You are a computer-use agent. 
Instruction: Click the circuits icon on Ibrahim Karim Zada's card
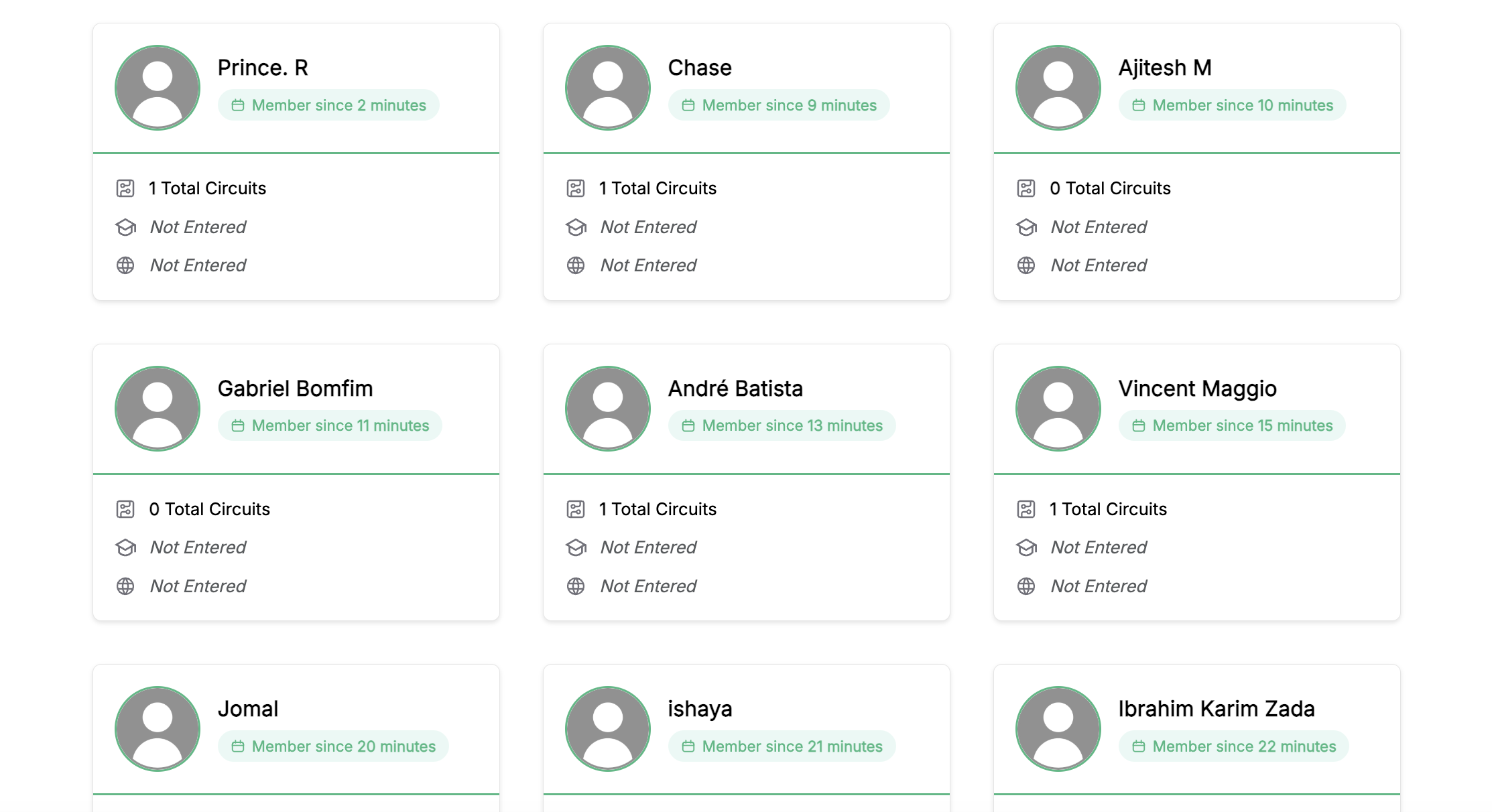pyautogui.click(x=1026, y=810)
